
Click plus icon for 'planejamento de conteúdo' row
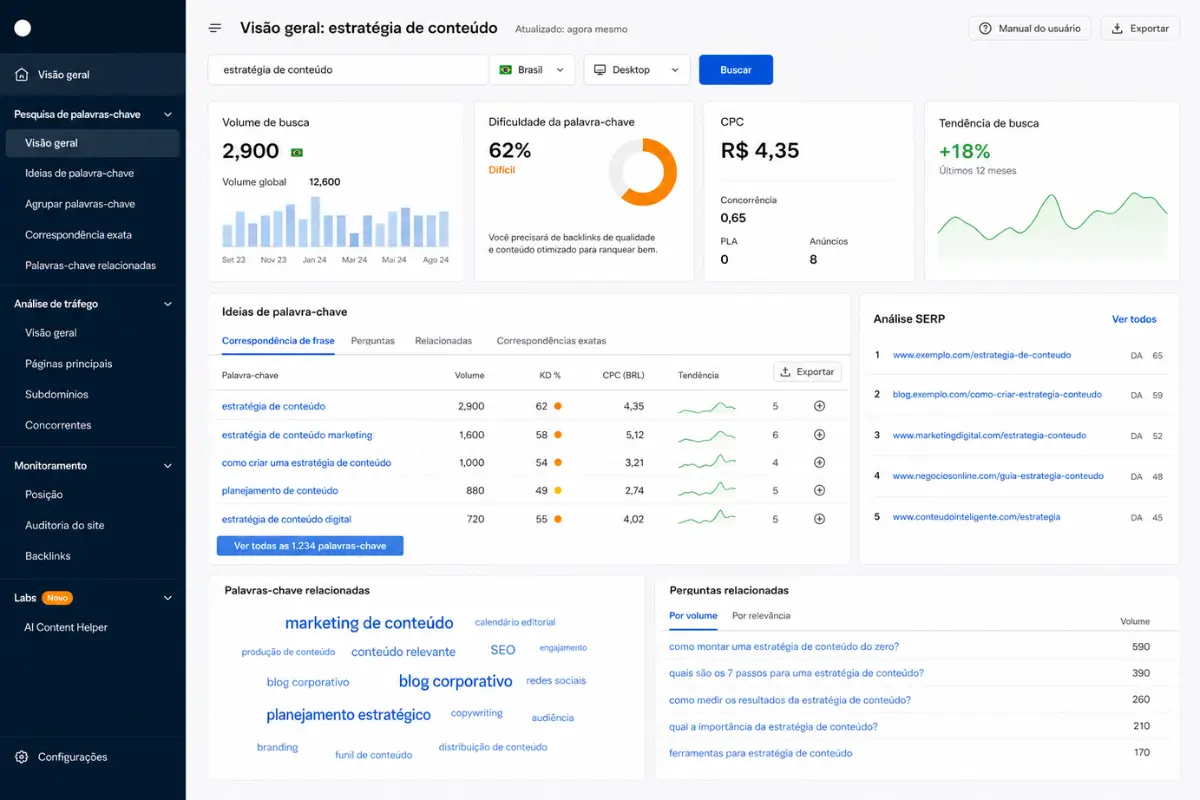(819, 491)
